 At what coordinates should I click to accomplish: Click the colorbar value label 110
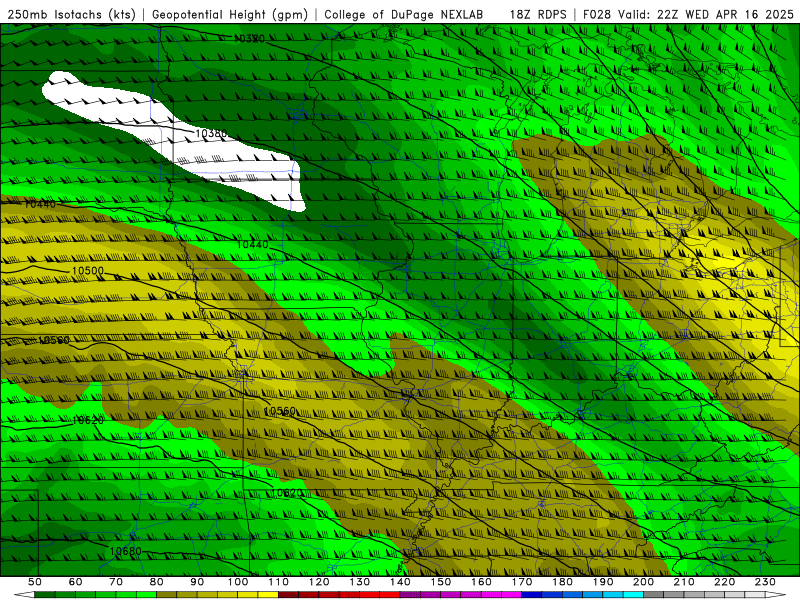pos(278,582)
